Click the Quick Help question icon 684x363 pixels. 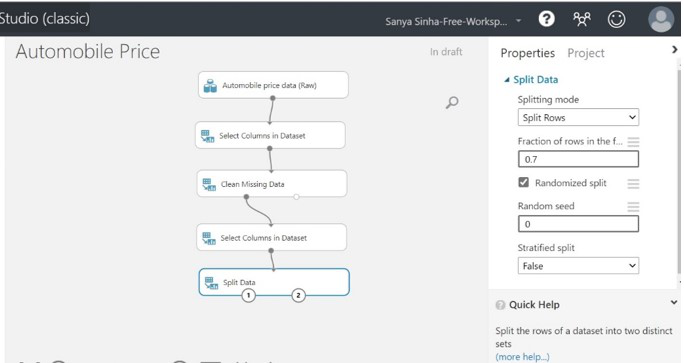pyautogui.click(x=500, y=305)
